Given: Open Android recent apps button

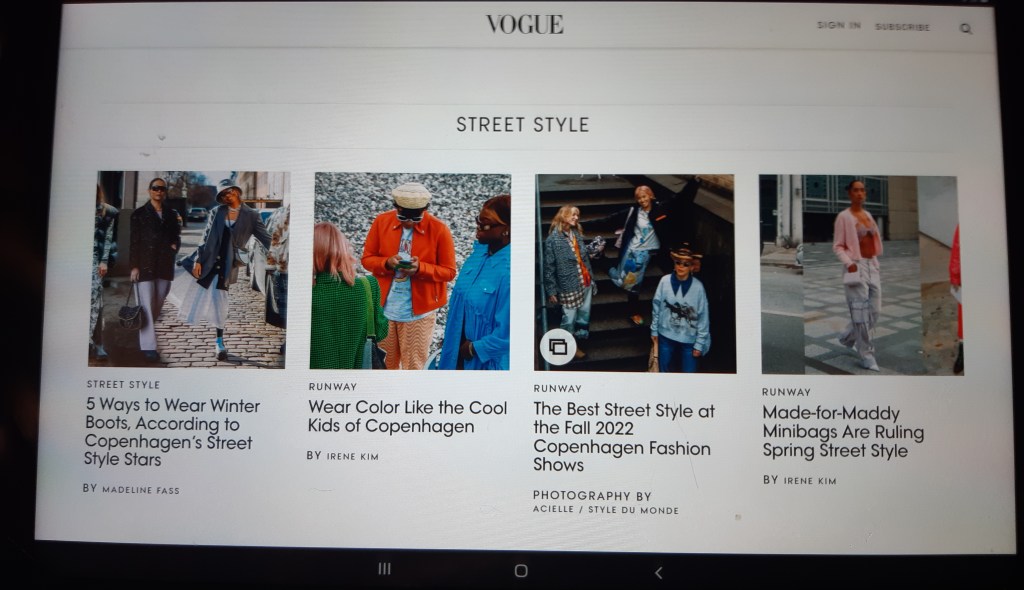Looking at the screenshot, I should point(384,569).
